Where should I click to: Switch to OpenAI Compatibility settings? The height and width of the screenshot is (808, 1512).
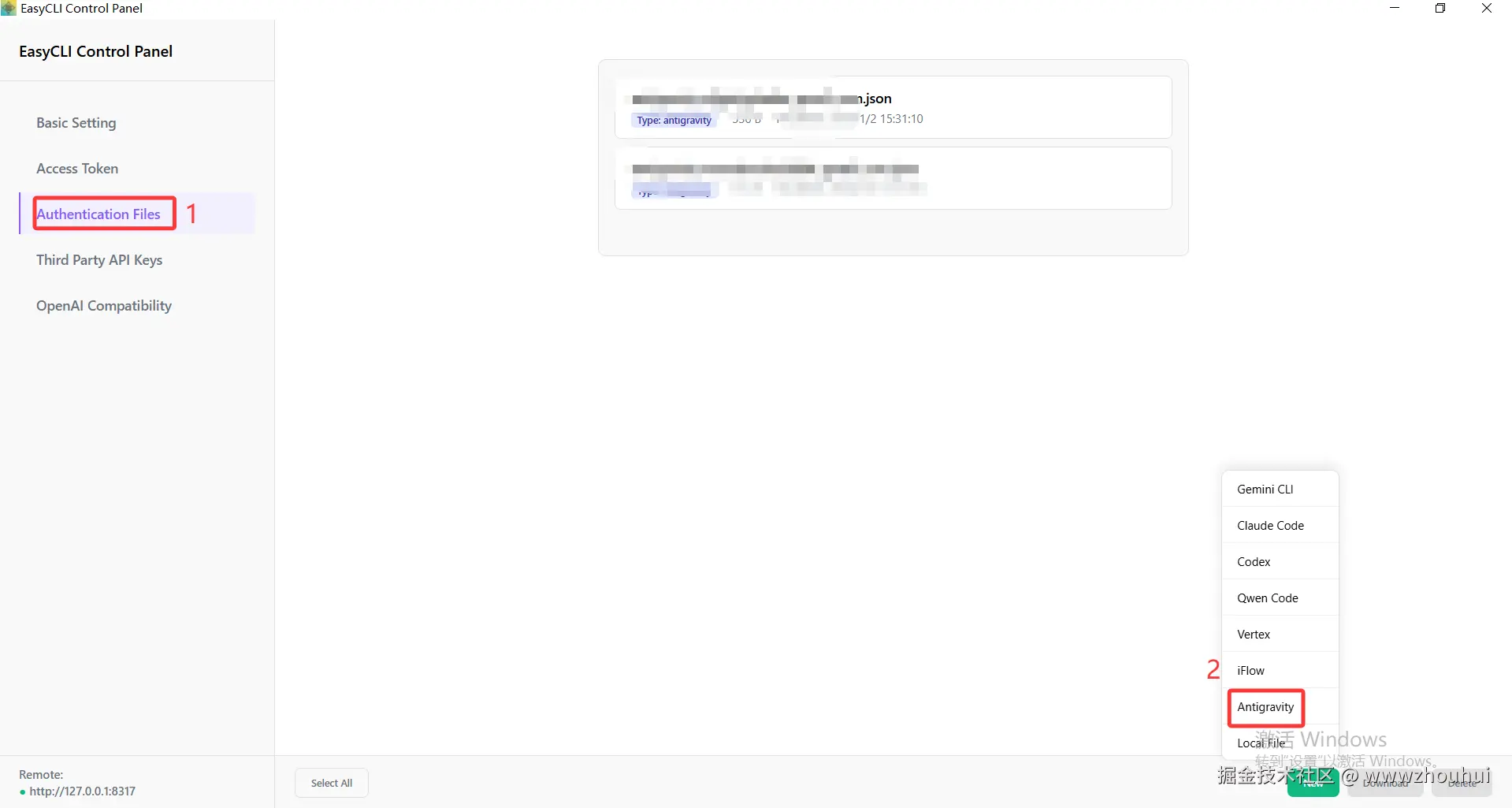104,306
